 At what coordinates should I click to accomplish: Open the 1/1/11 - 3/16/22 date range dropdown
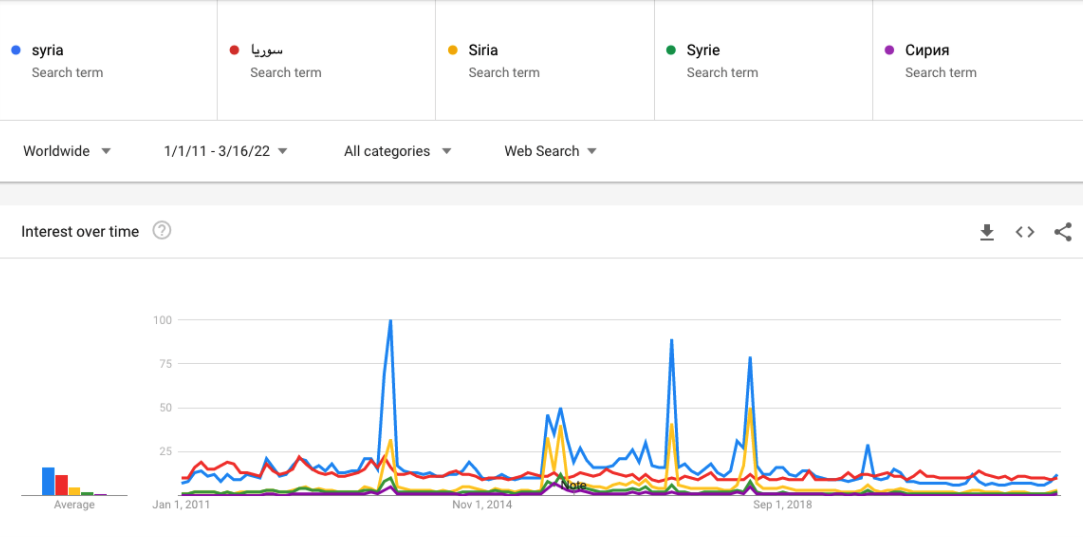(x=225, y=151)
